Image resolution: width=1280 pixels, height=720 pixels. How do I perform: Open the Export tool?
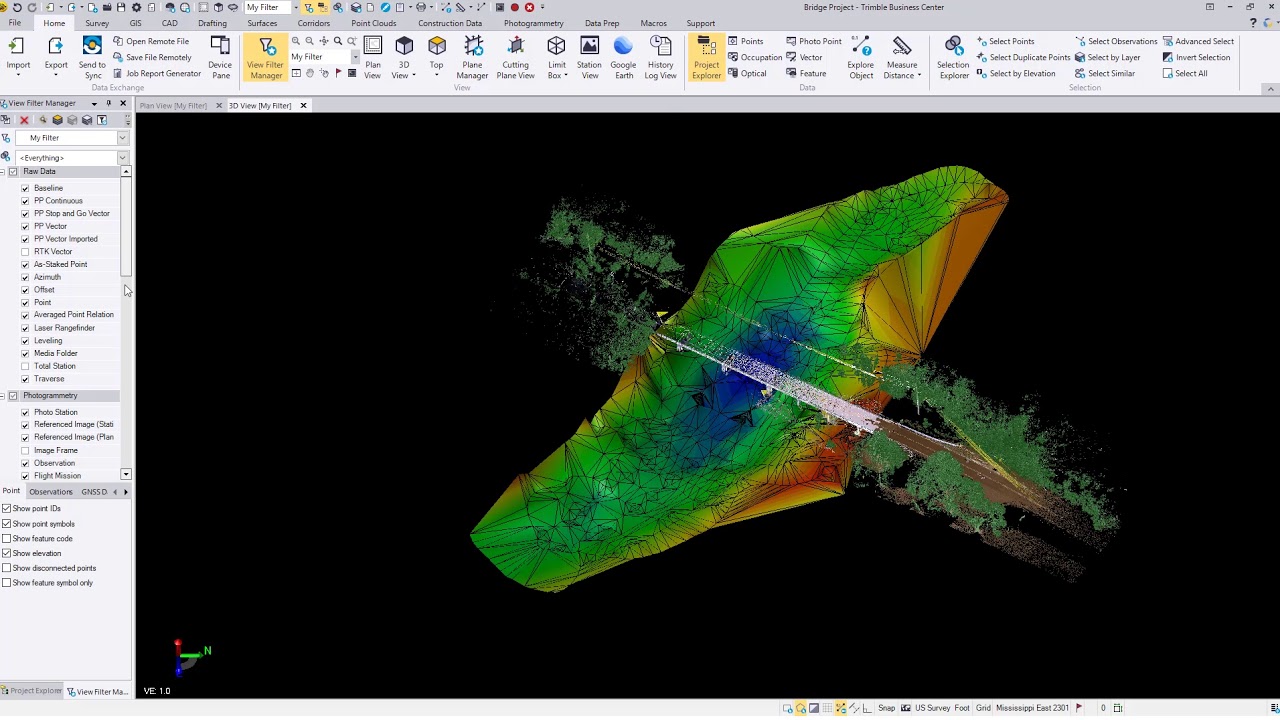pyautogui.click(x=56, y=56)
